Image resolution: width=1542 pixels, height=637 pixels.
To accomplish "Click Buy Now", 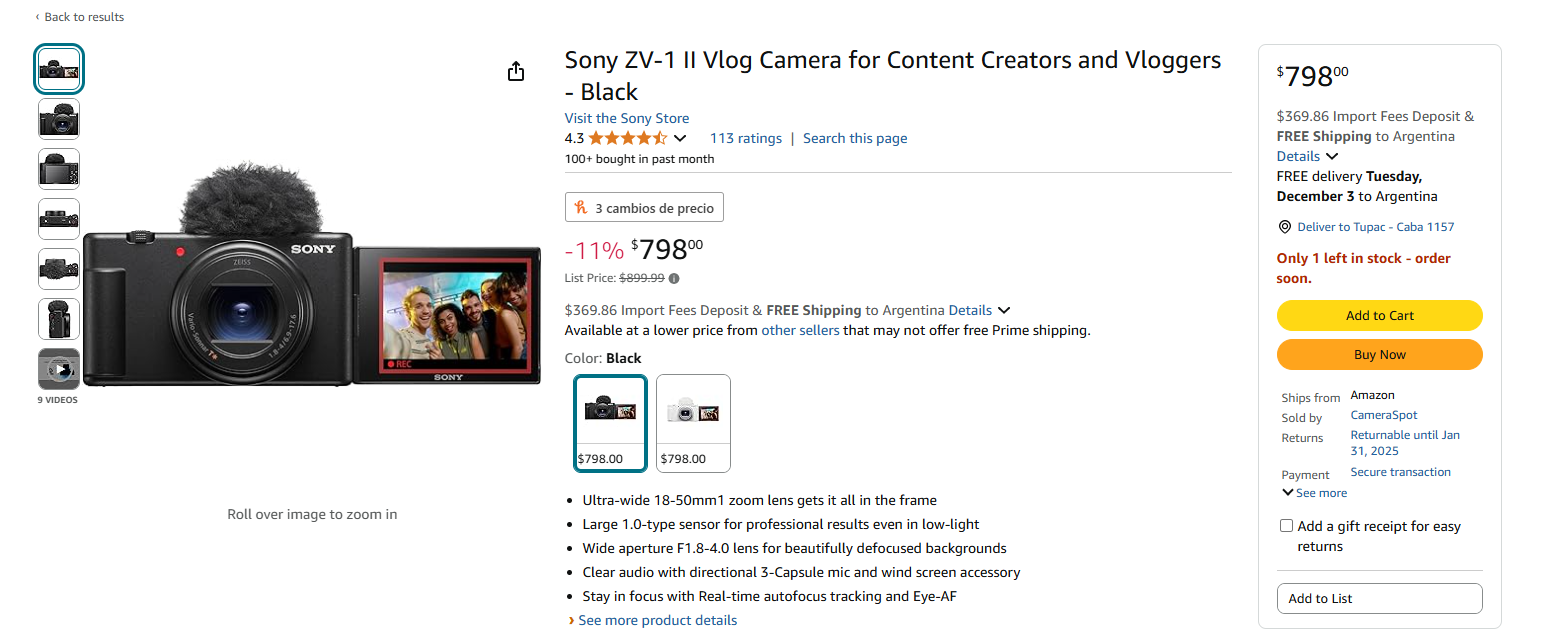I will pos(1379,354).
